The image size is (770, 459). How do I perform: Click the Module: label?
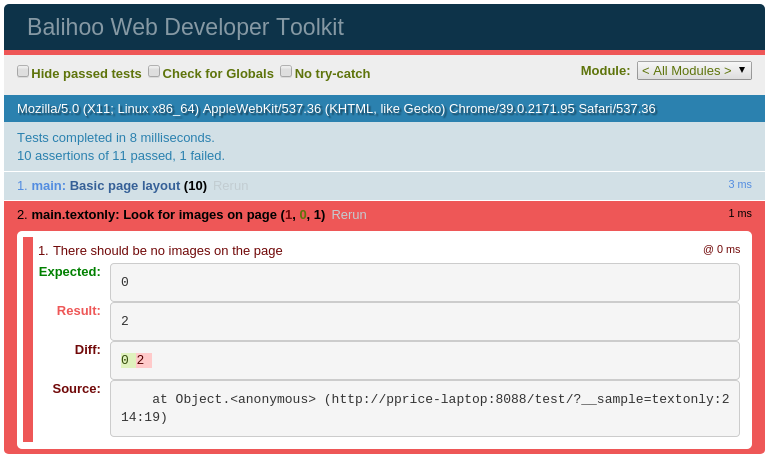coord(605,71)
